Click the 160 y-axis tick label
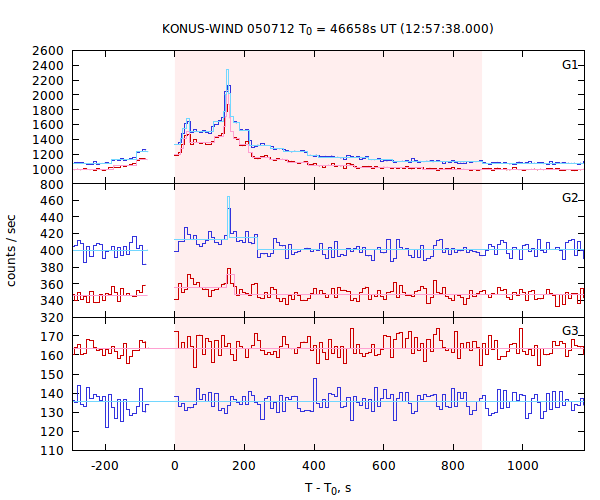This screenshot has width=600, height=500. pyautogui.click(x=52, y=355)
